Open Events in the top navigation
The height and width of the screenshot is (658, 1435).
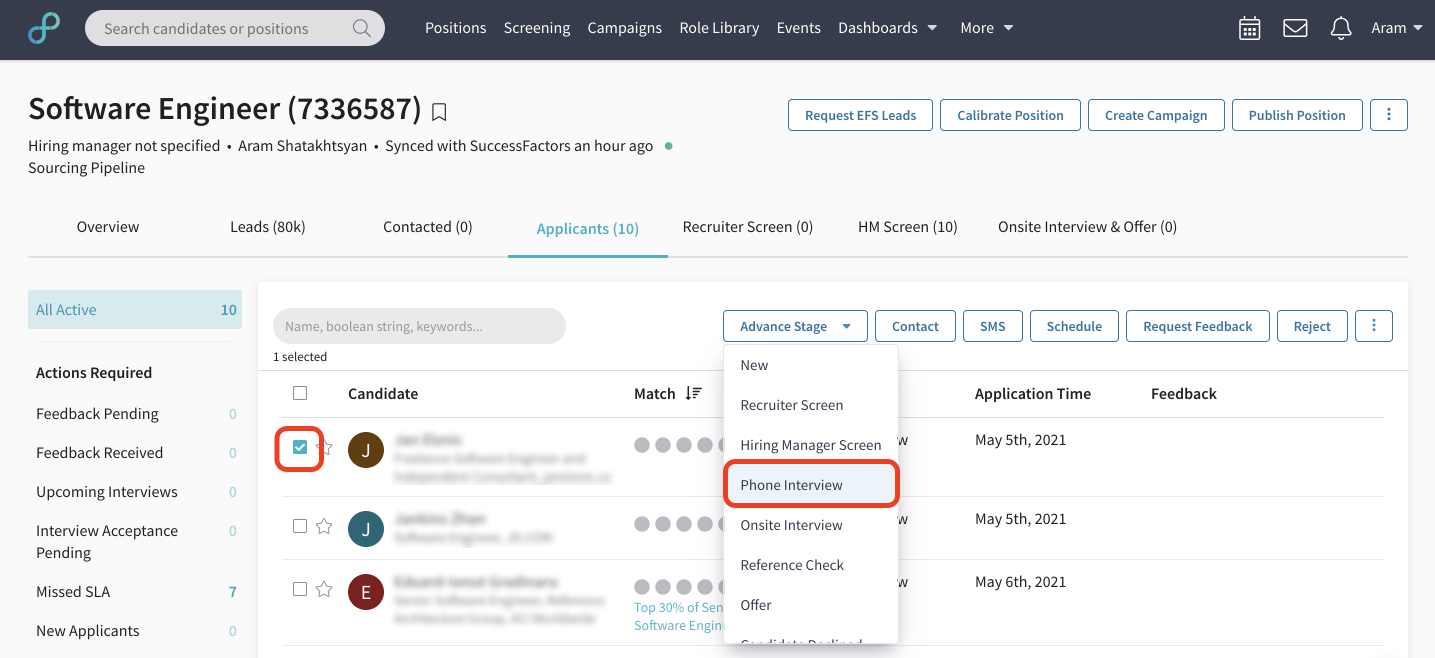[x=799, y=28]
